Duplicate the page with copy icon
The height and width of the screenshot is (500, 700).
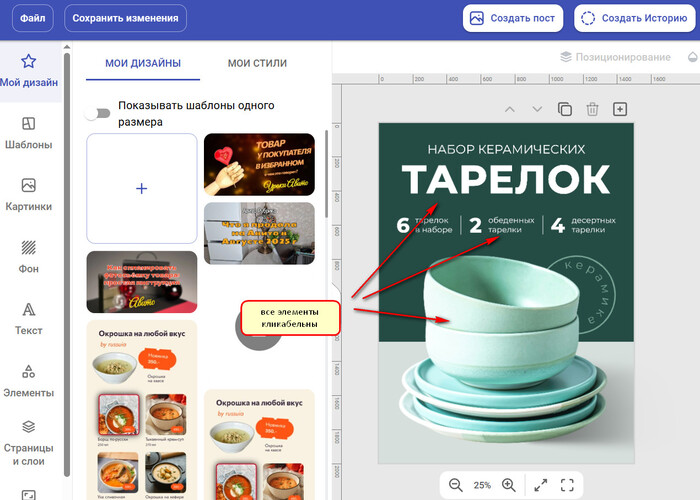565,109
